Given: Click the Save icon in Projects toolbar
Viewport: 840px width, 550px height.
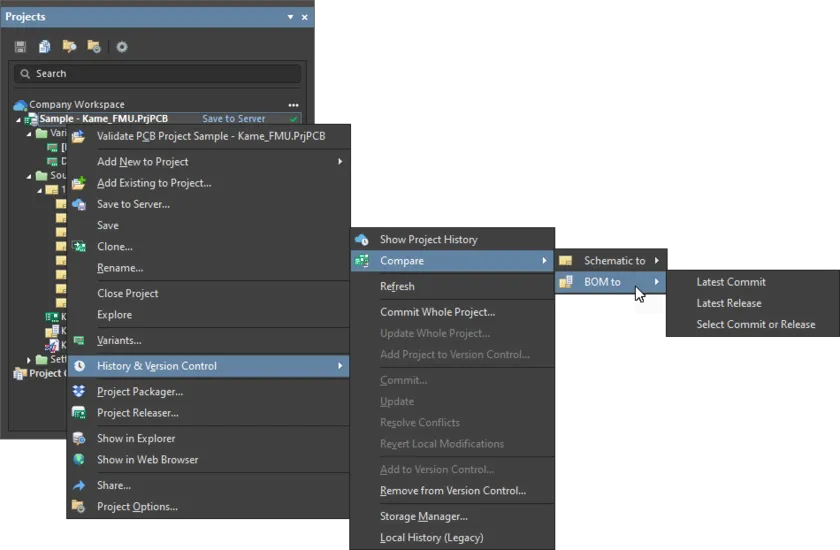Looking at the screenshot, I should click(20, 47).
